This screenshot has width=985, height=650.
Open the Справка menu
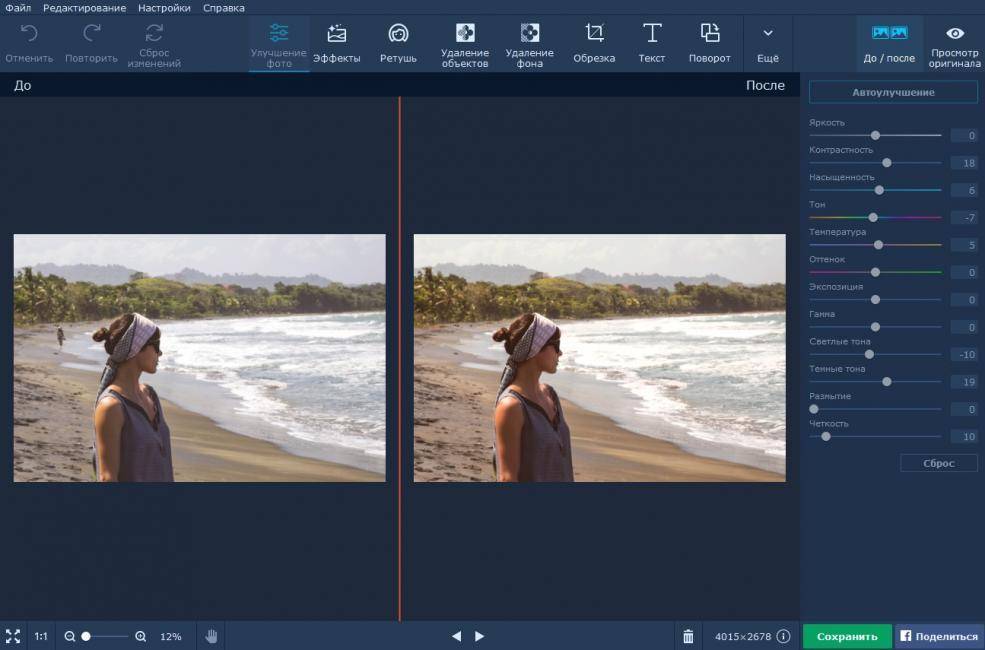coord(224,8)
